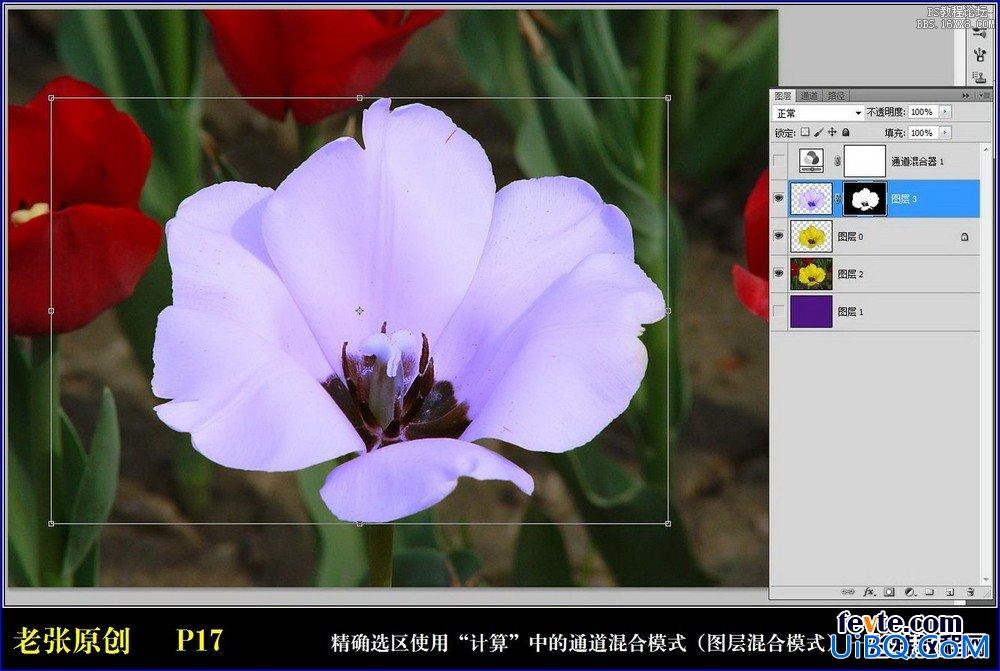
Task: Enable lock image pixels brush icon
Action: [x=819, y=132]
